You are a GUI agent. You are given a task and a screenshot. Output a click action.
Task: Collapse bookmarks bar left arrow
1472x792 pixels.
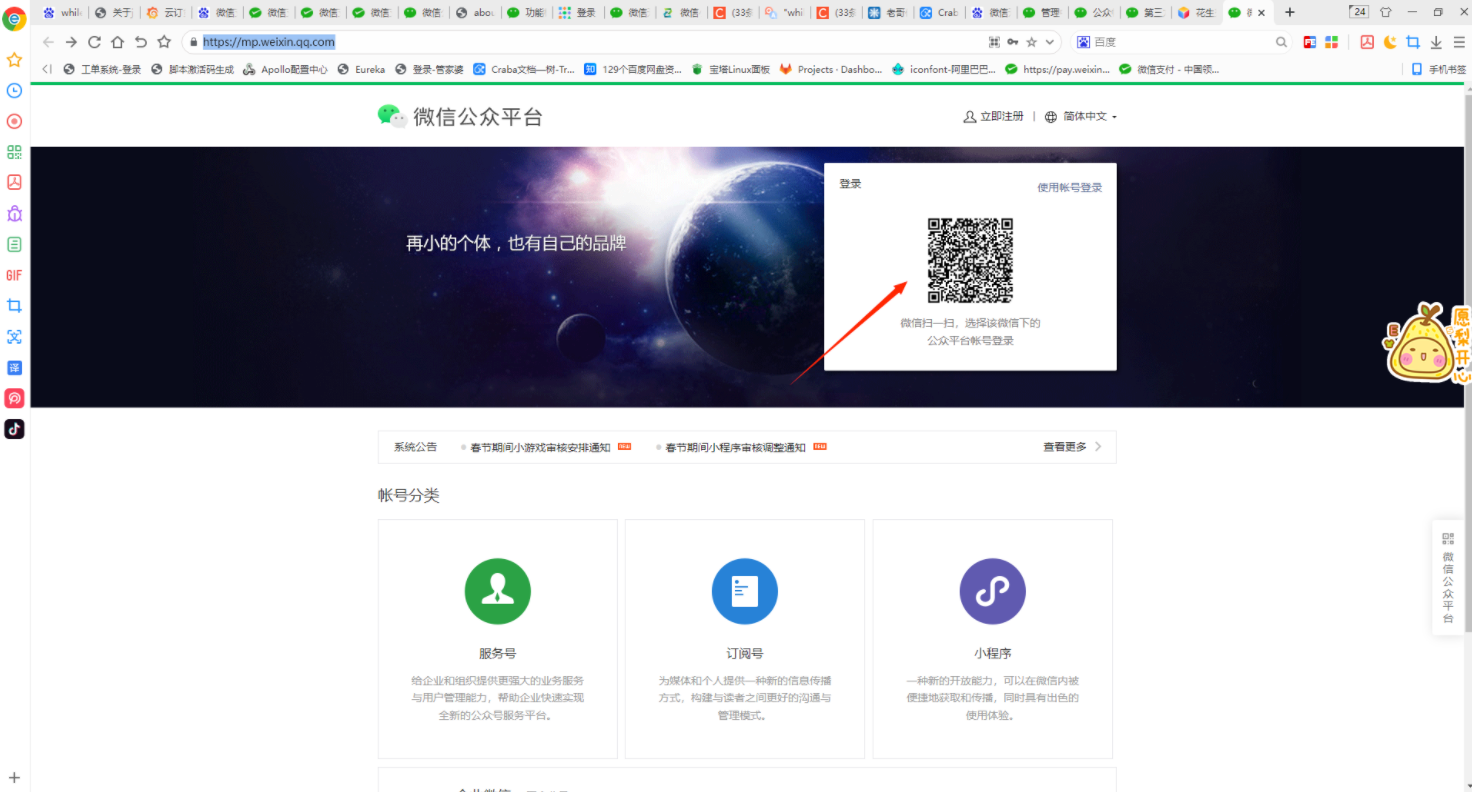(x=46, y=69)
